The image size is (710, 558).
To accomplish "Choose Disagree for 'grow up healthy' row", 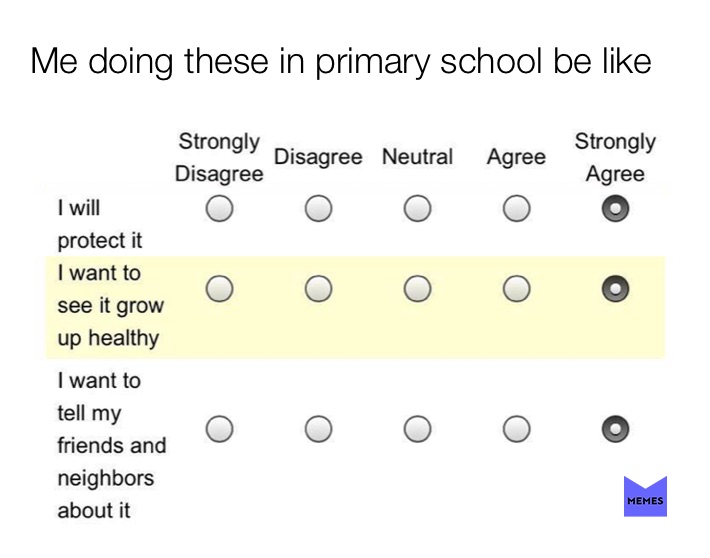I will pos(318,289).
